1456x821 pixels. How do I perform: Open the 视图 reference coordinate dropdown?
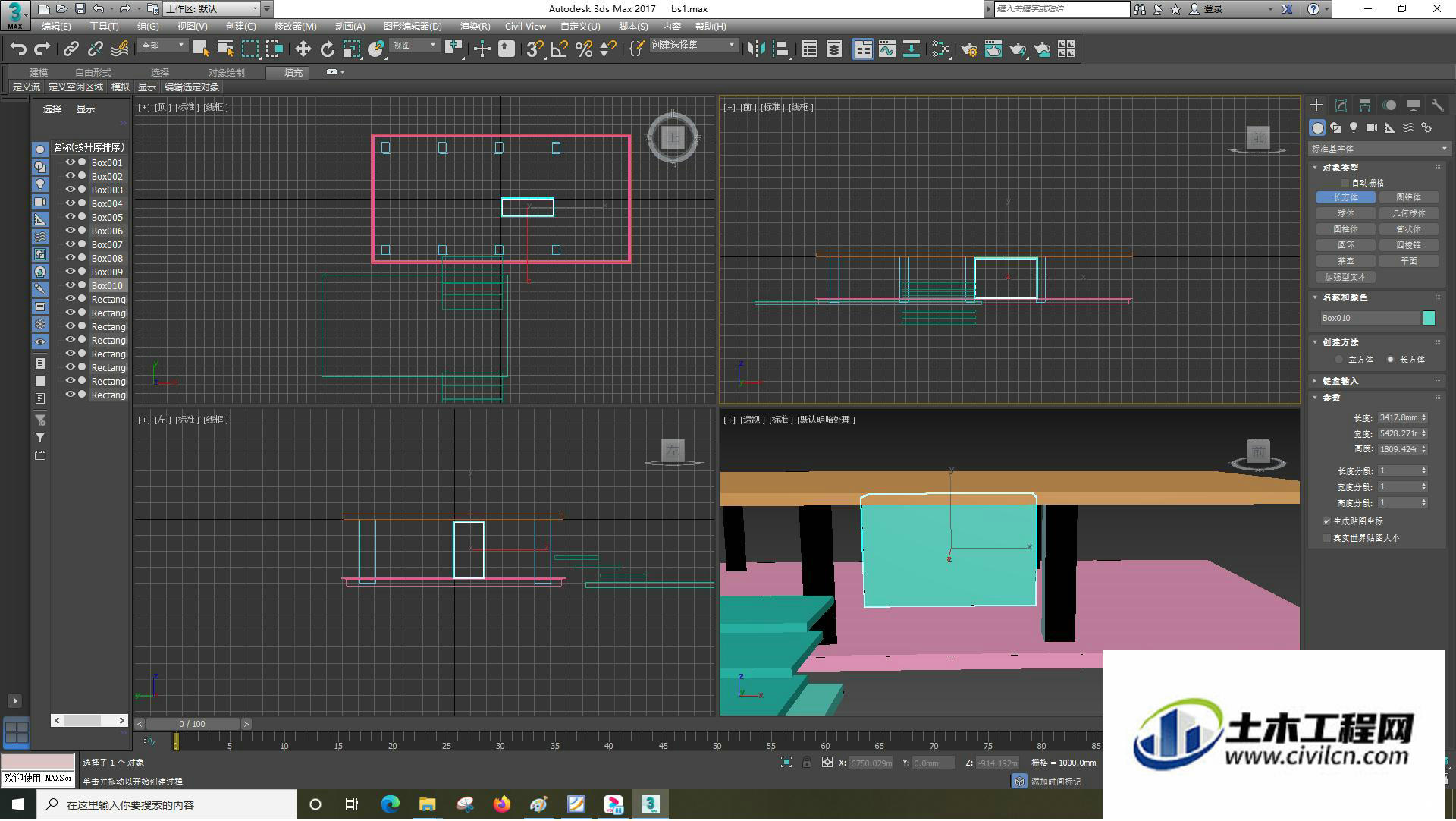(414, 46)
